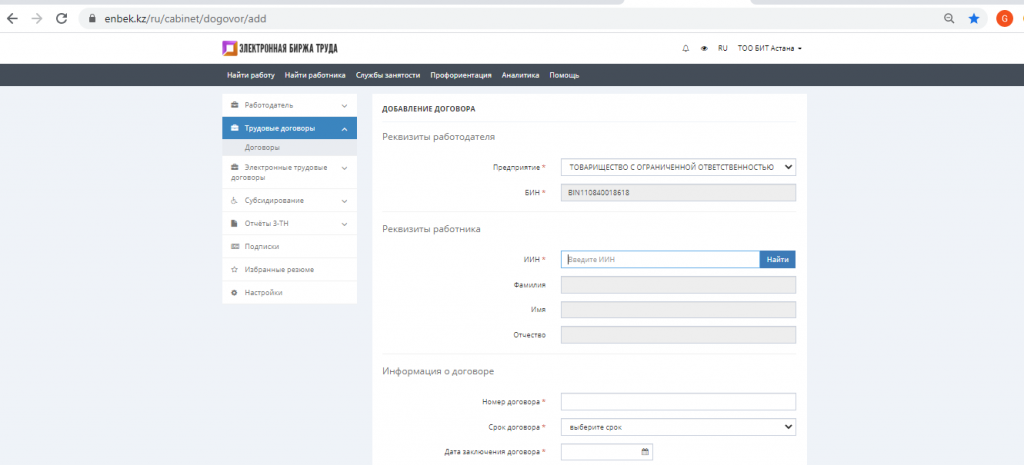The image size is (1024, 465).
Task: Toggle the eye accessibility view icon
Action: pos(704,48)
